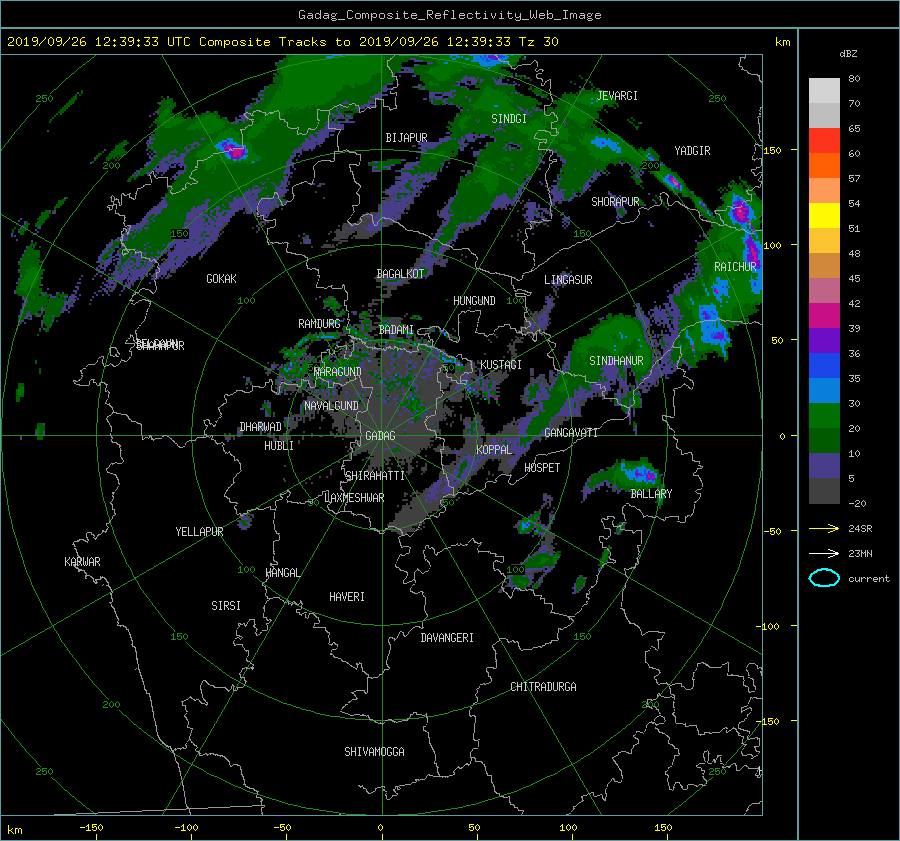
Task: Click the yellow 24SR arrow legend icon
Action: [824, 528]
